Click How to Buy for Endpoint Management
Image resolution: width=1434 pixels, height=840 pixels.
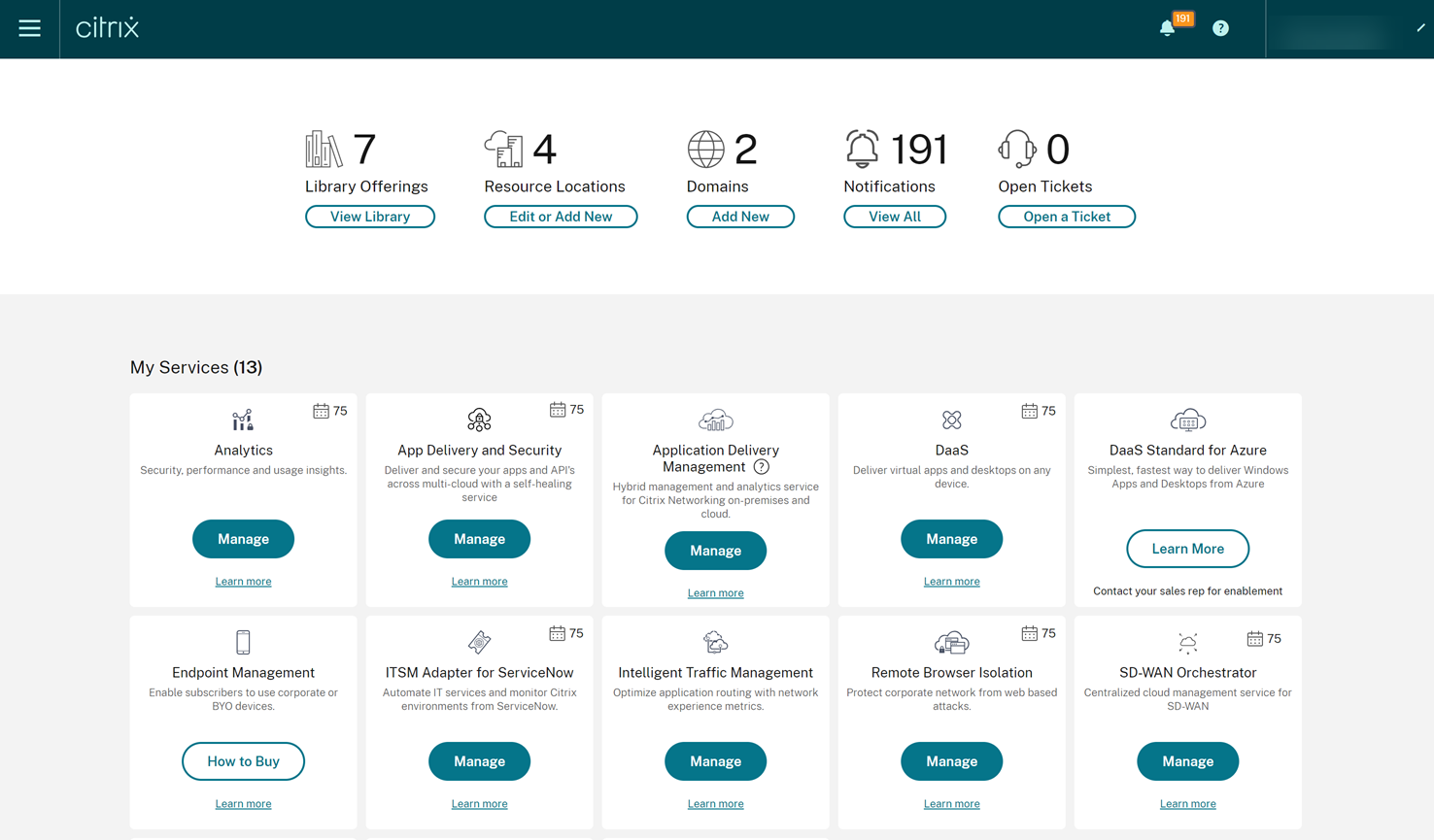click(x=243, y=761)
